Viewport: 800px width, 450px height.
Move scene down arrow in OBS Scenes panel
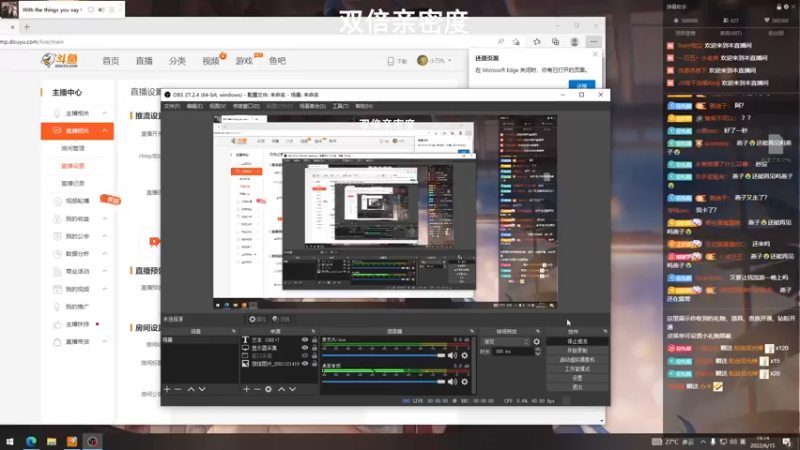click(x=202, y=389)
